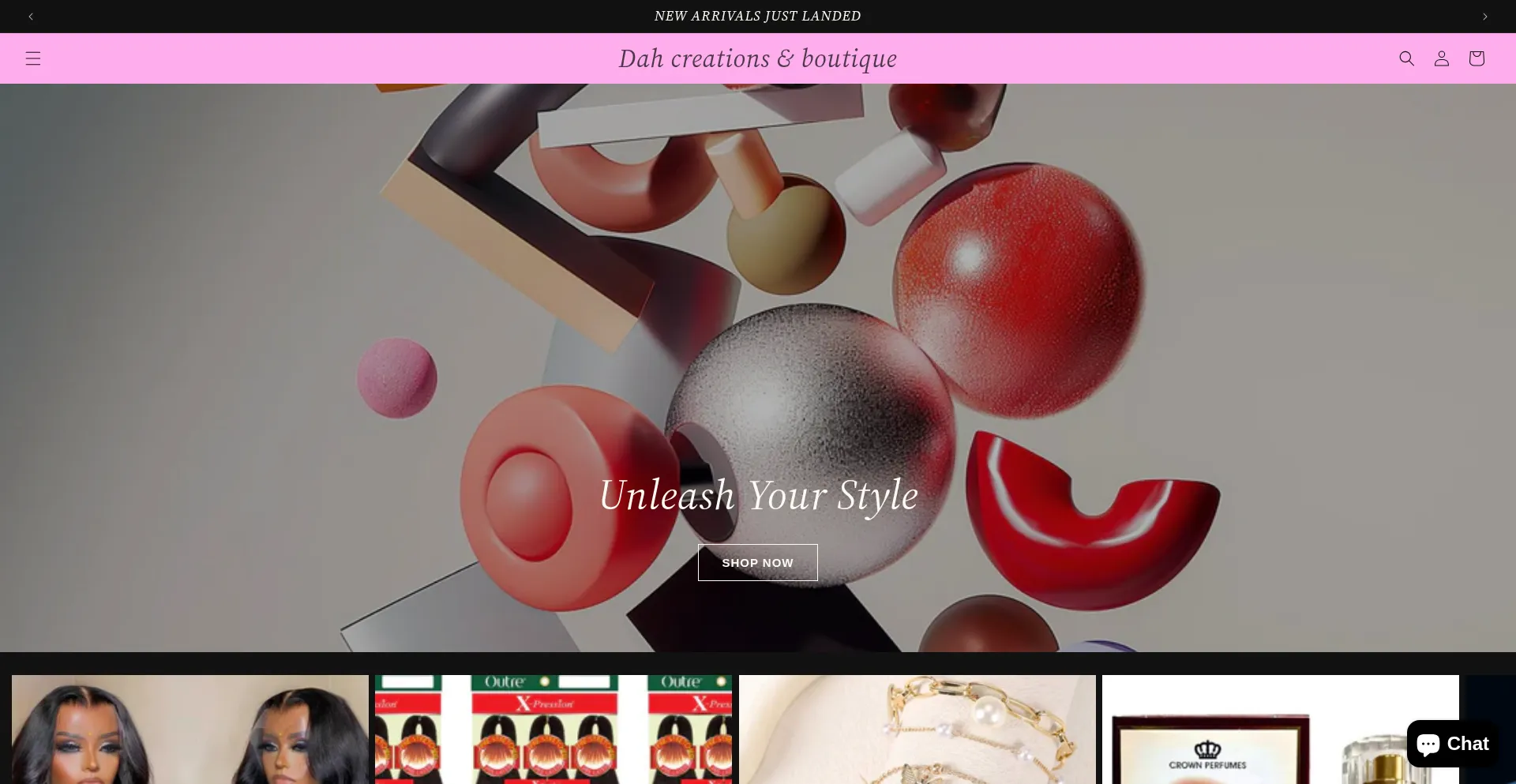Open the gold pearl bracelet thumbnail
This screenshot has width=1516, height=784.
point(917,730)
